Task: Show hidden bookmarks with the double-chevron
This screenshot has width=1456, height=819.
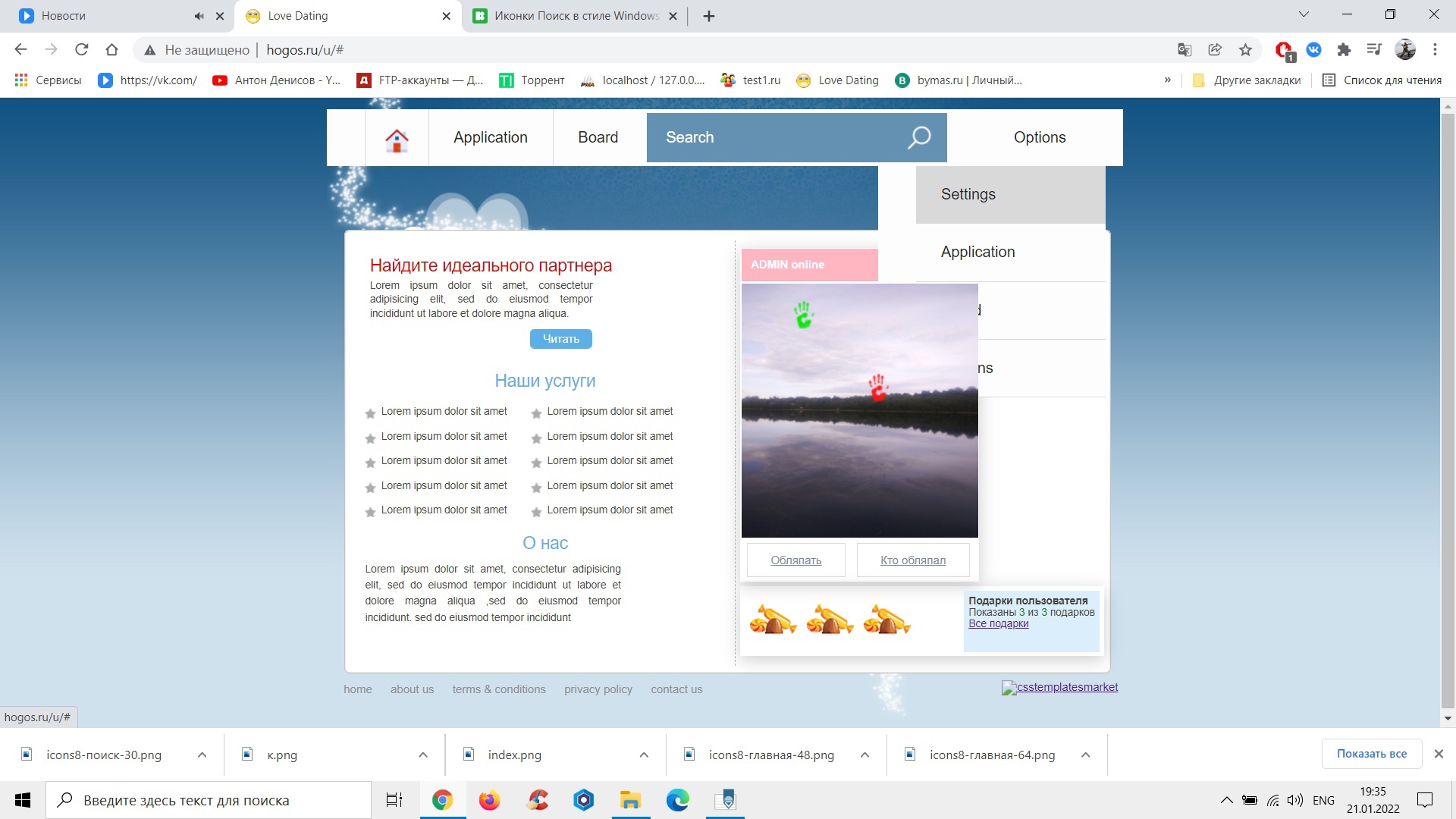Action: click(x=1167, y=80)
